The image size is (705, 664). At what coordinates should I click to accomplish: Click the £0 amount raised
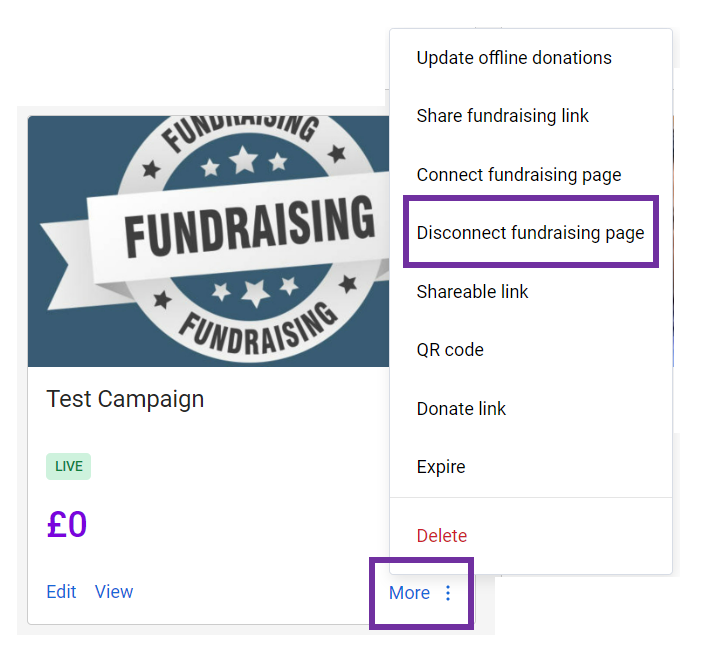pos(67,525)
